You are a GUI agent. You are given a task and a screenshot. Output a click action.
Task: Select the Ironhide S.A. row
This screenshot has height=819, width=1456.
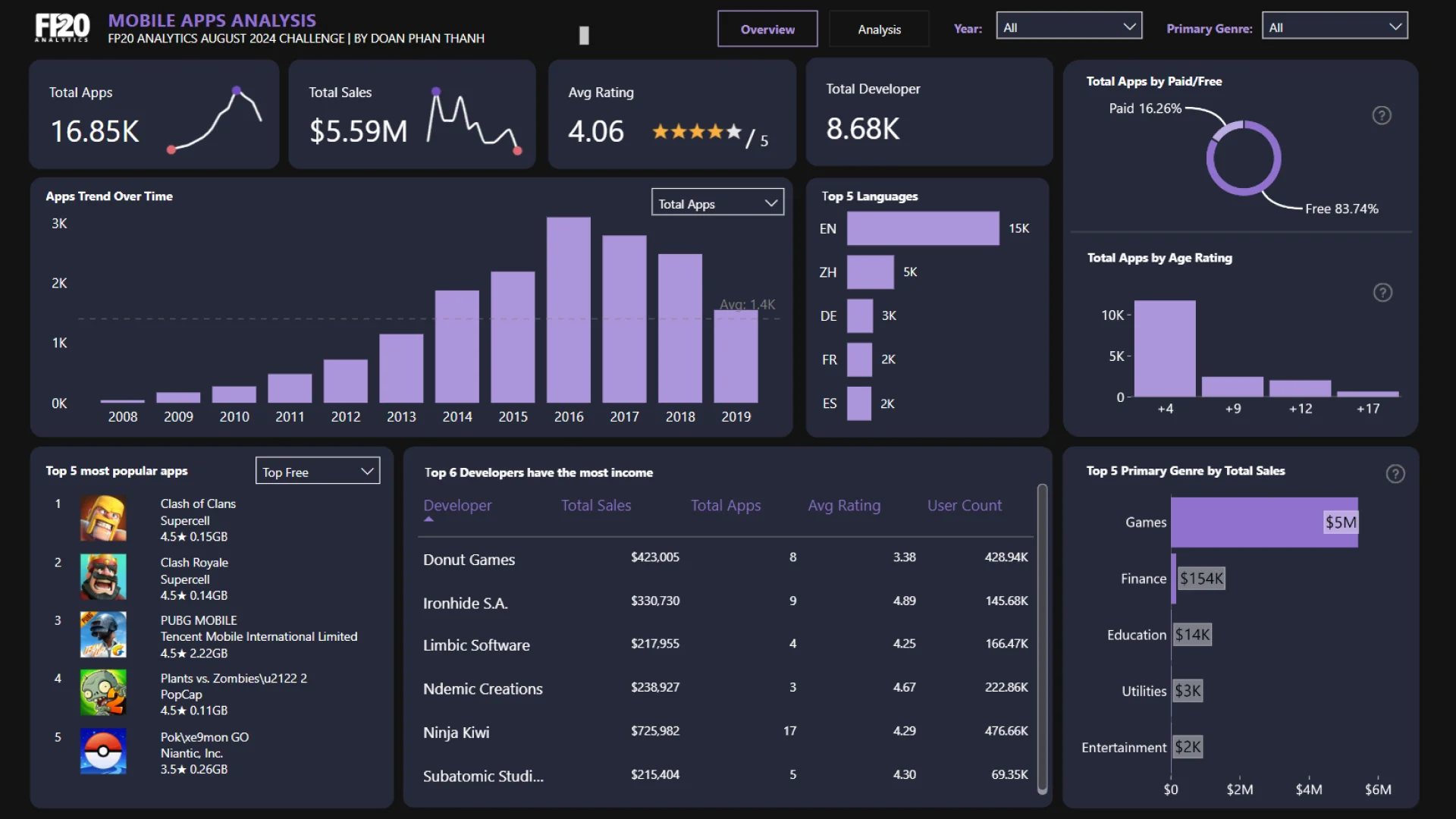click(726, 602)
